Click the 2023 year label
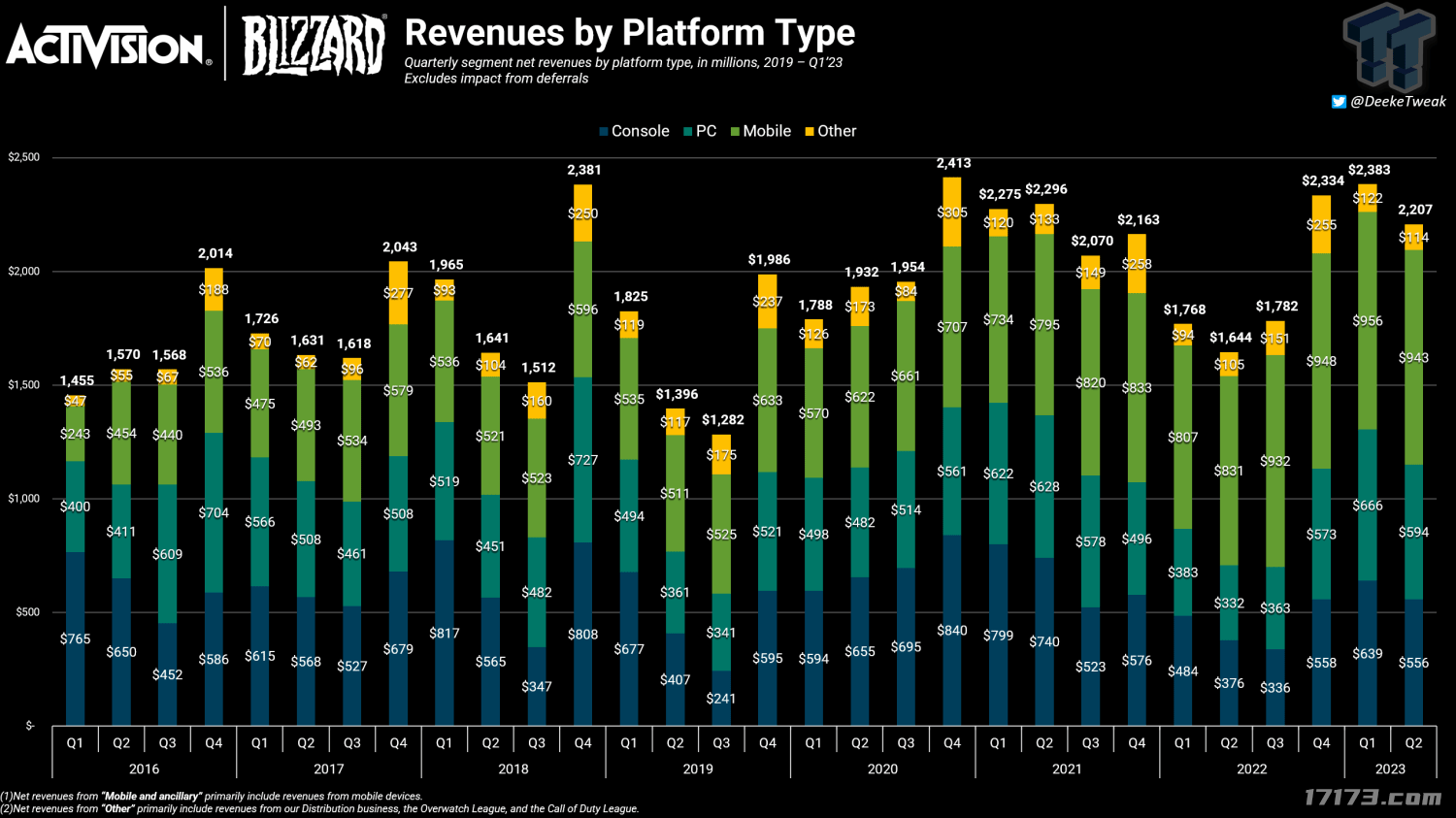 point(1390,769)
